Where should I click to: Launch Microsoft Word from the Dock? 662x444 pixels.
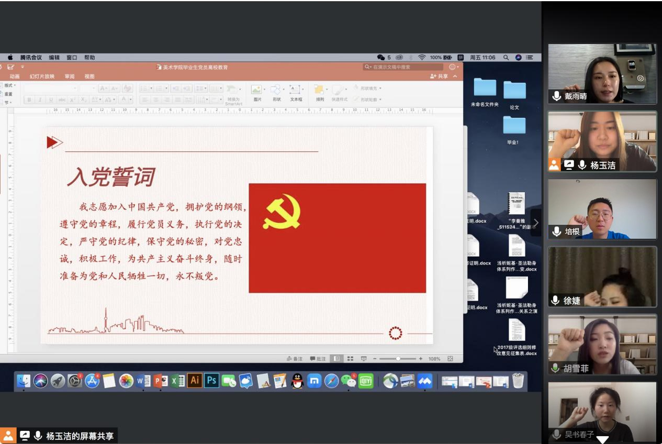(143, 381)
